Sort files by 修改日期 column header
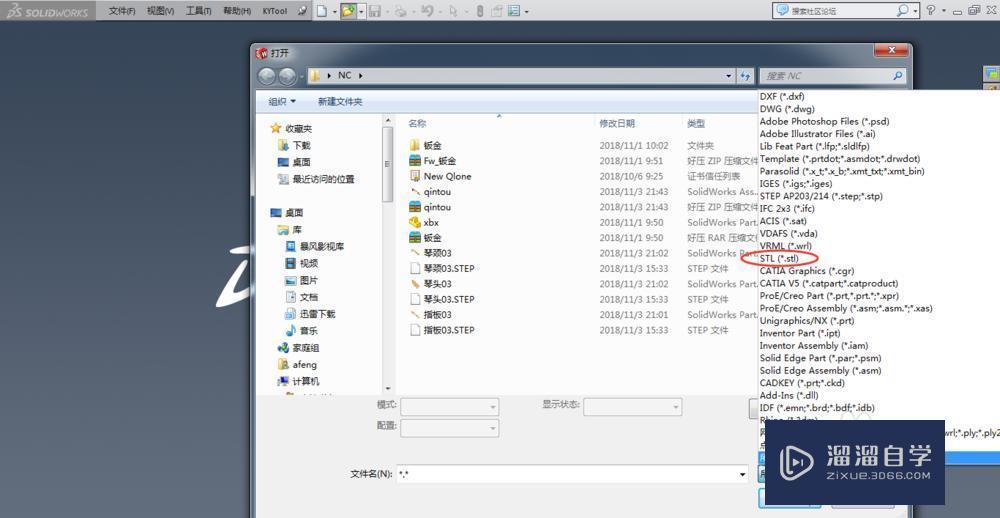1000x518 pixels. click(x=617, y=123)
